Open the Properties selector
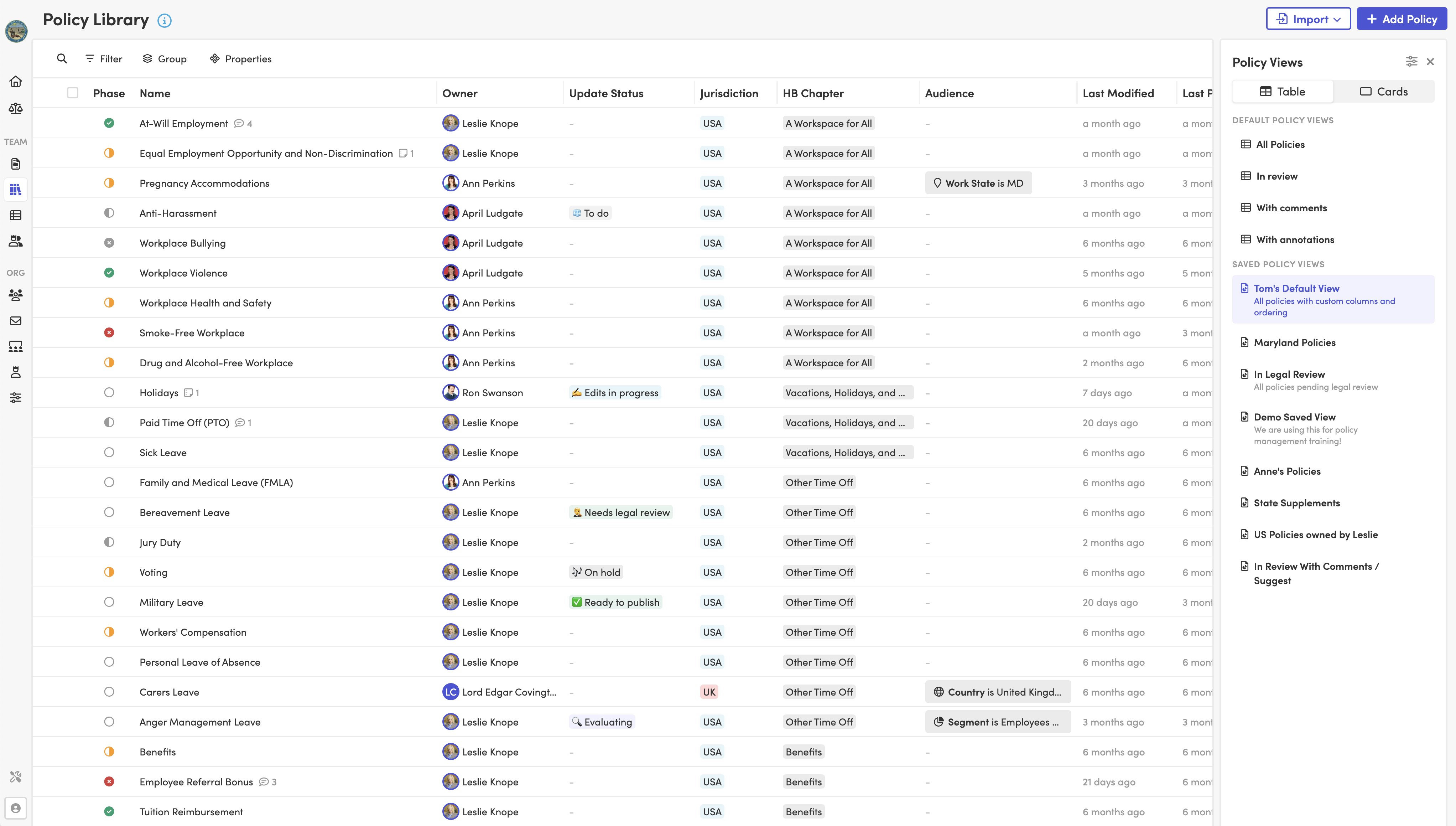This screenshot has width=1456, height=826. (240, 59)
